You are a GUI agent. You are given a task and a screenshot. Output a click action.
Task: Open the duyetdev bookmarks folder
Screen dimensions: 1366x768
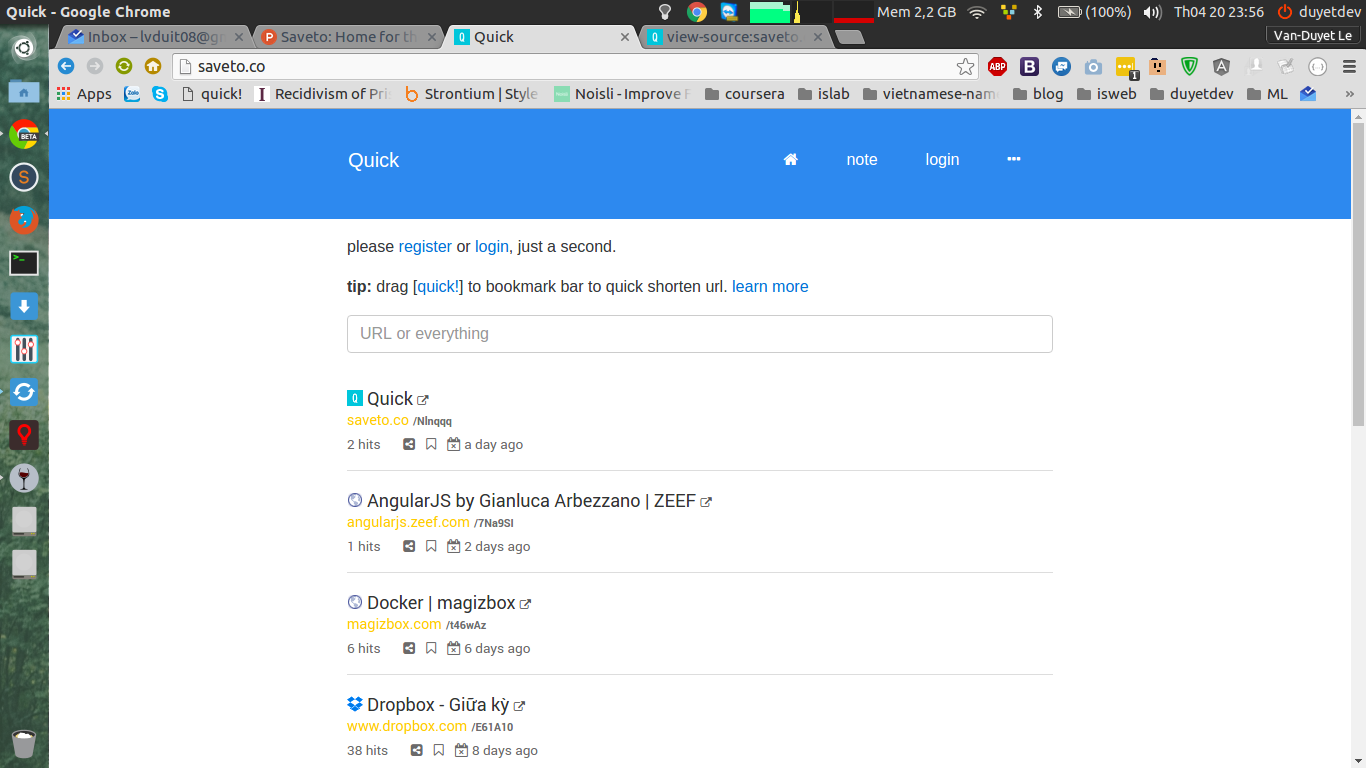pos(1192,94)
